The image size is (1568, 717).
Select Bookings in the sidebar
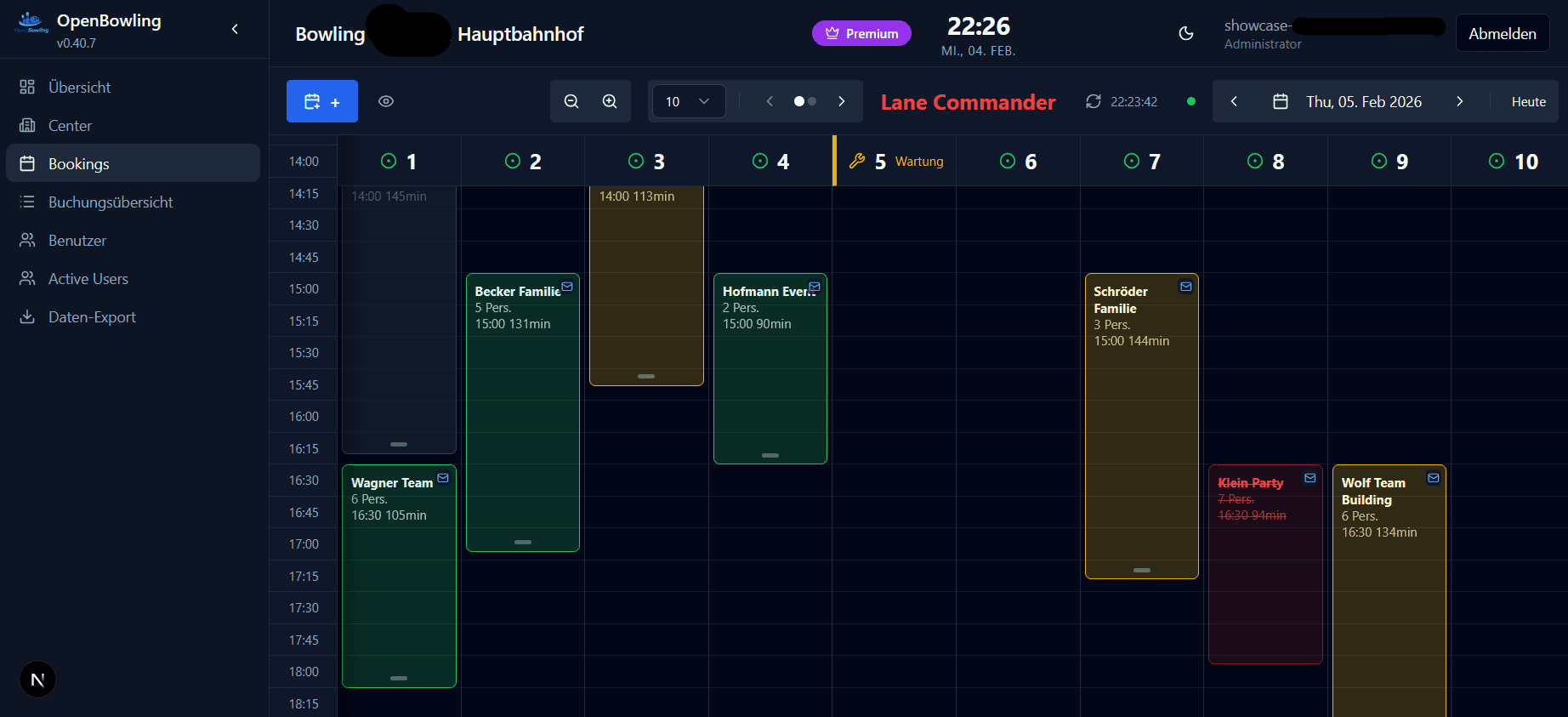(133, 163)
